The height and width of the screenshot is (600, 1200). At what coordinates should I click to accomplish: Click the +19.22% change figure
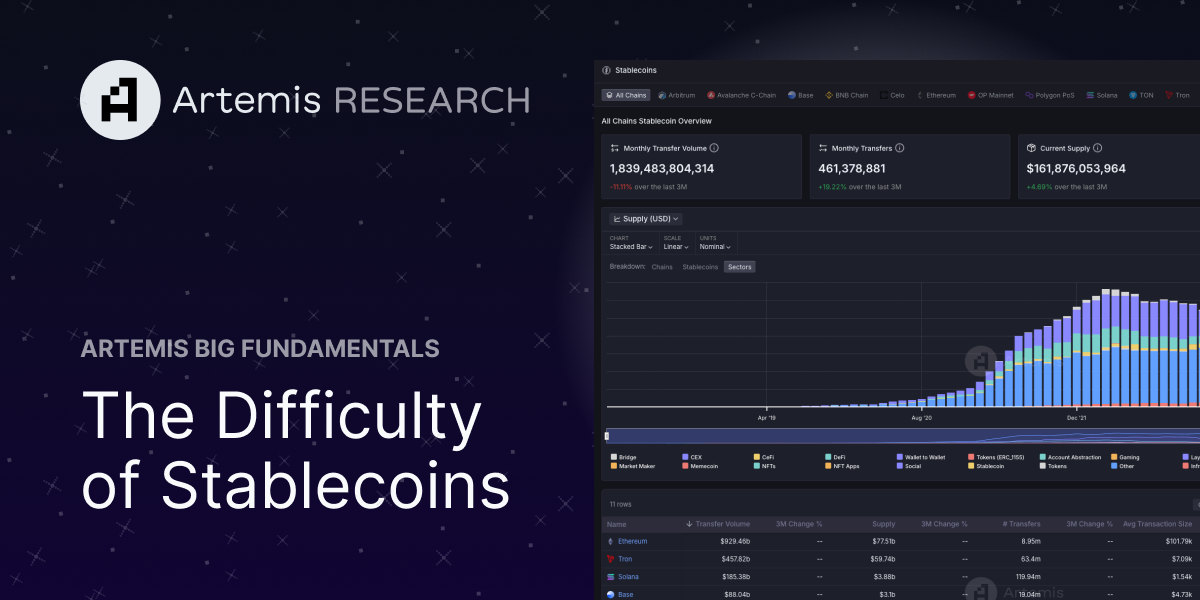(832, 187)
